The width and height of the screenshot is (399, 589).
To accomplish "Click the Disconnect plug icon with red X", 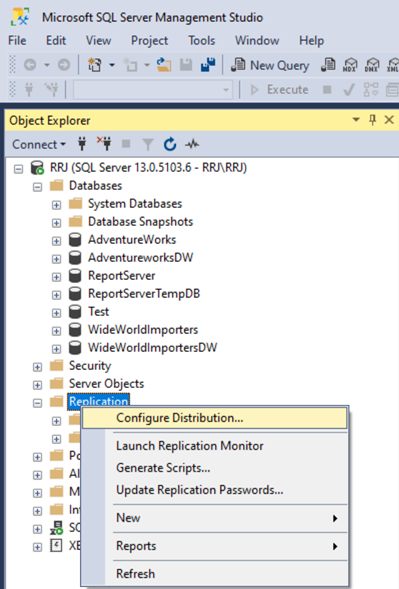I will coord(104,143).
